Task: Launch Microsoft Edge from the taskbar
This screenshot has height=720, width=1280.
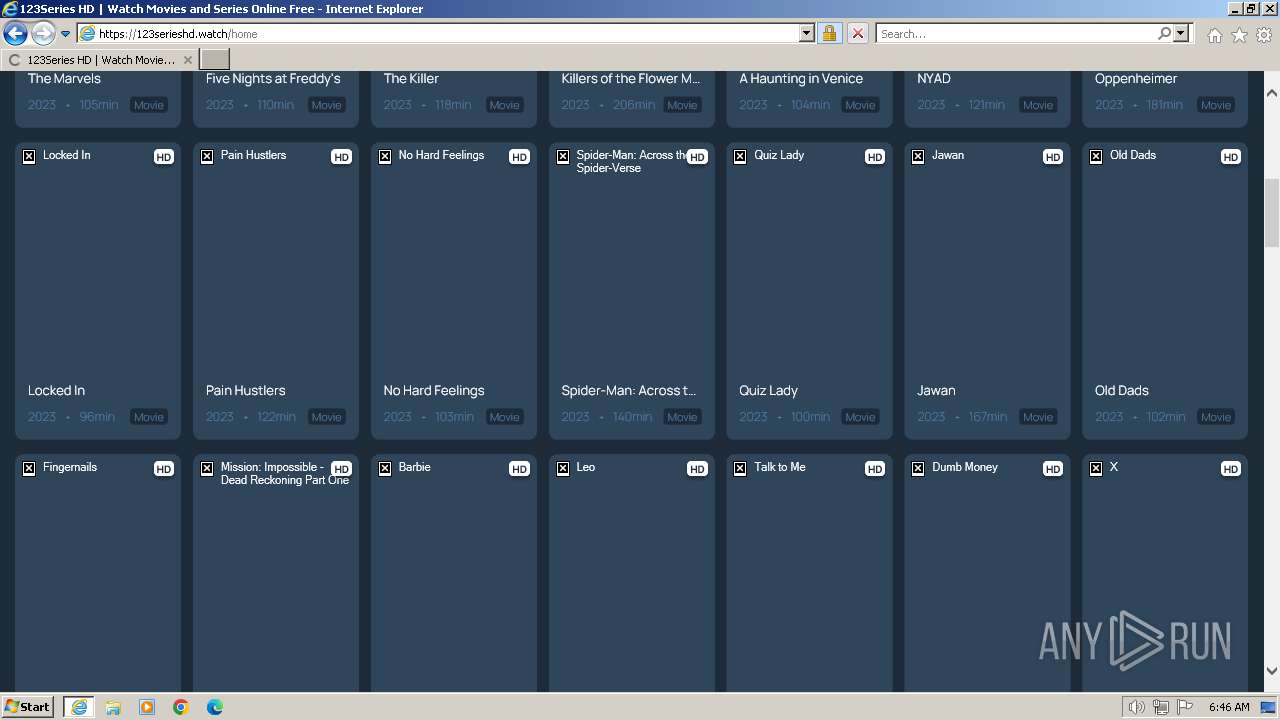Action: [x=215, y=707]
